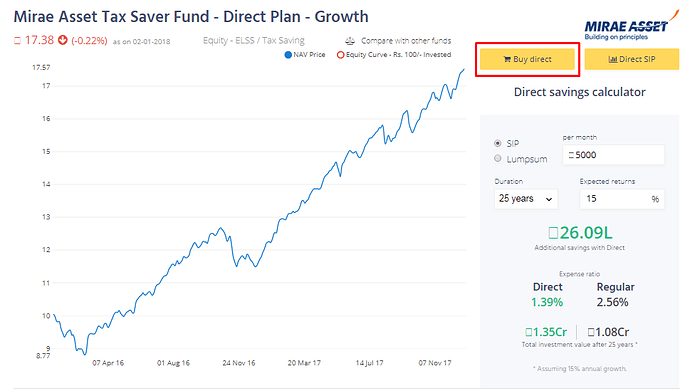
Task: Open the 25 years duration dropdown
Action: click(526, 199)
